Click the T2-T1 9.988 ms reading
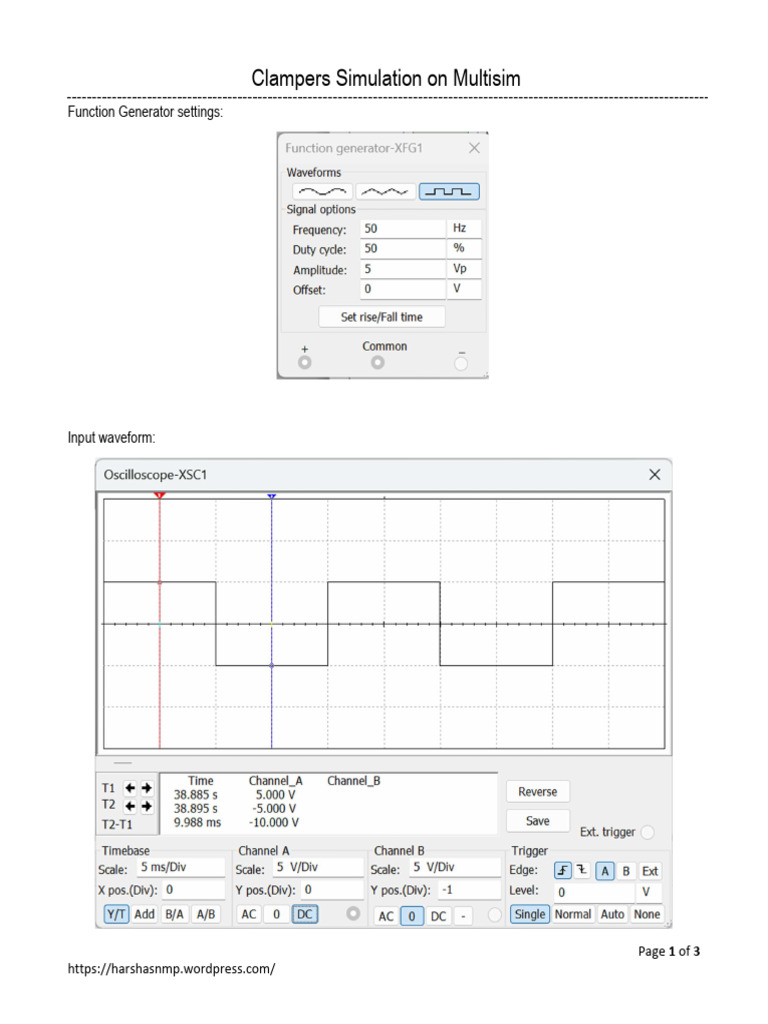The height and width of the screenshot is (1024, 768). [197, 823]
